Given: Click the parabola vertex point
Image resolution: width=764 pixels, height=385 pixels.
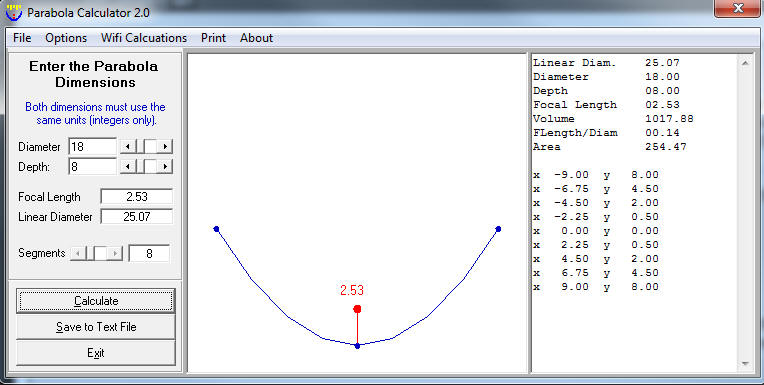Looking at the screenshot, I should pyautogui.click(x=357, y=346).
